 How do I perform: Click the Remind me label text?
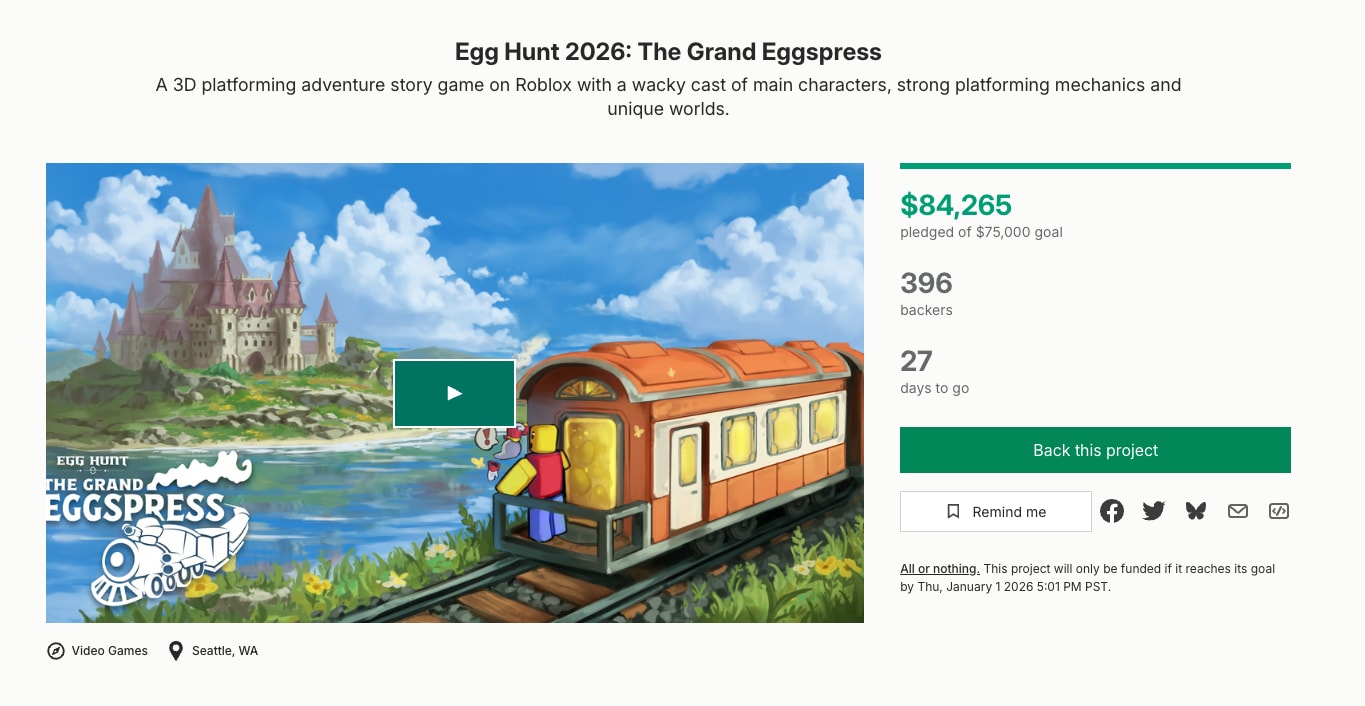(x=1009, y=512)
